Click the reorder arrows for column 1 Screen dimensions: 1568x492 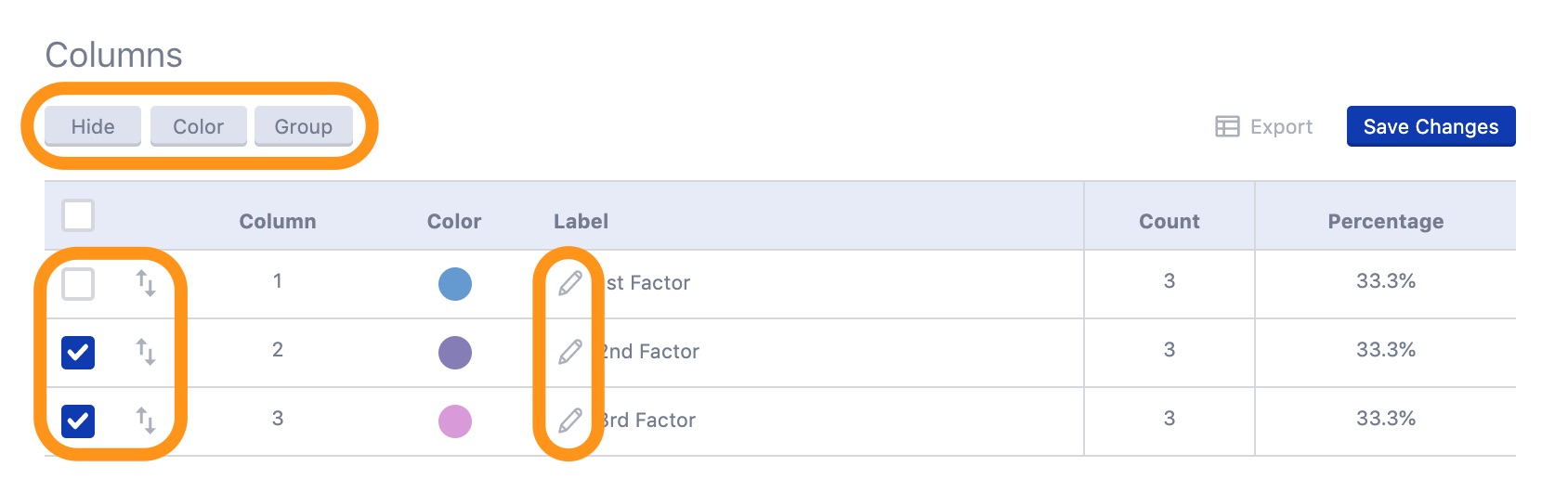click(146, 283)
